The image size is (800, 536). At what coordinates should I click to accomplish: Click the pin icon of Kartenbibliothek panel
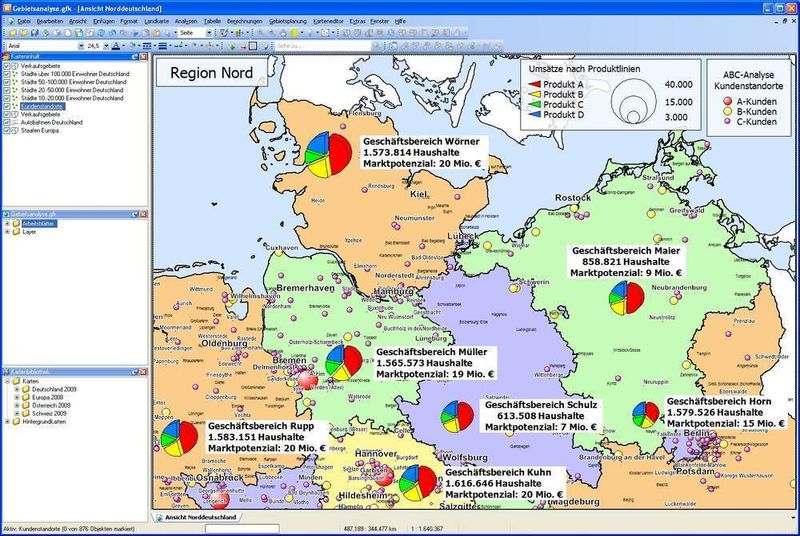[x=135, y=372]
